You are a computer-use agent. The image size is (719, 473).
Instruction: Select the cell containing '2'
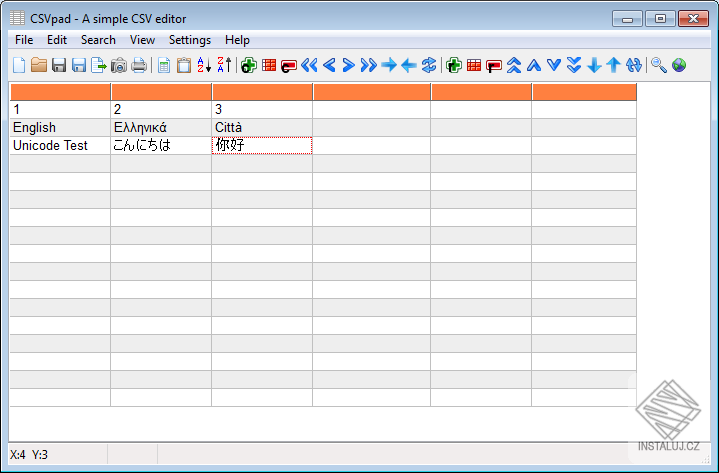(161, 110)
